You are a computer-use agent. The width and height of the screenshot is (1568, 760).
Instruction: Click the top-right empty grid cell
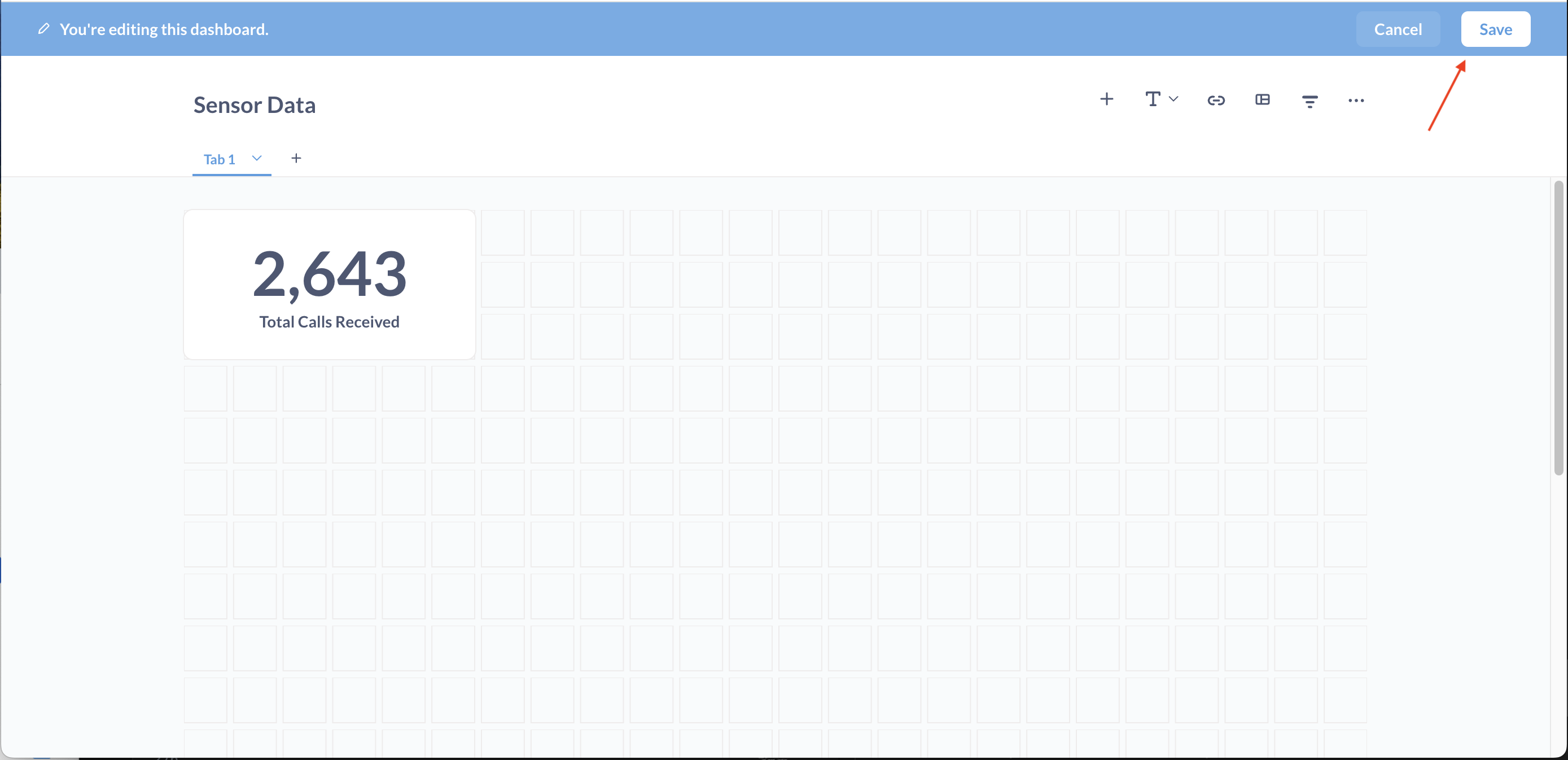[1344, 233]
